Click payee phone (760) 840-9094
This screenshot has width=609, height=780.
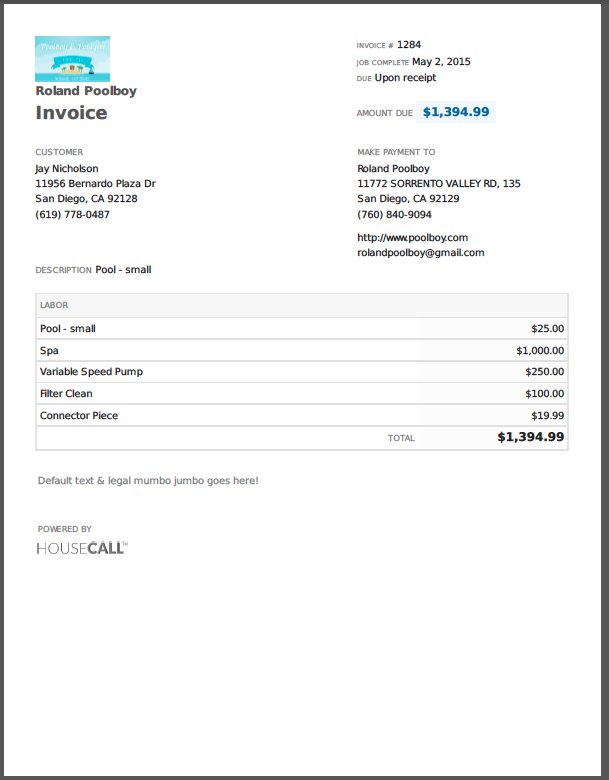tap(394, 214)
